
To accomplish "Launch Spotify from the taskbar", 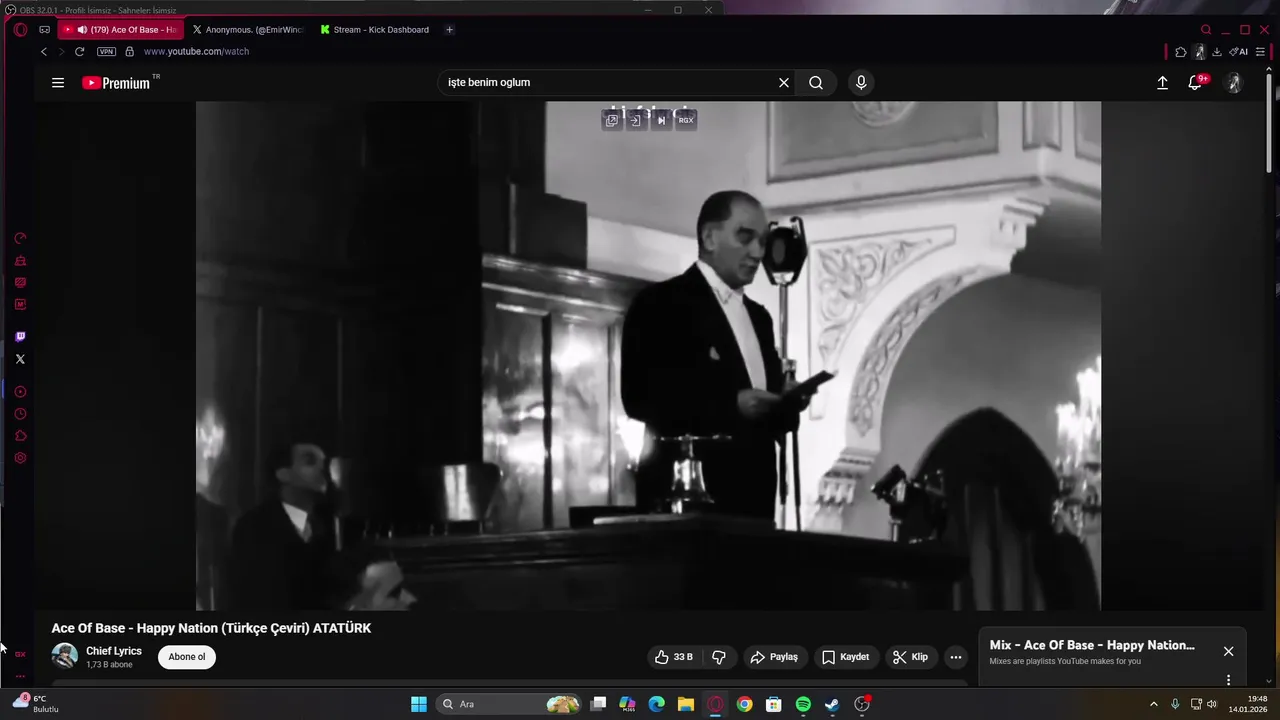I will (803, 704).
